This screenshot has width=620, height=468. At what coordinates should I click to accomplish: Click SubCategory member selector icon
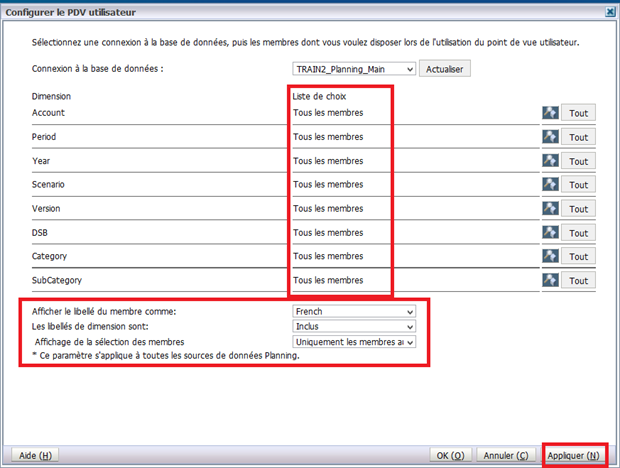(549, 281)
